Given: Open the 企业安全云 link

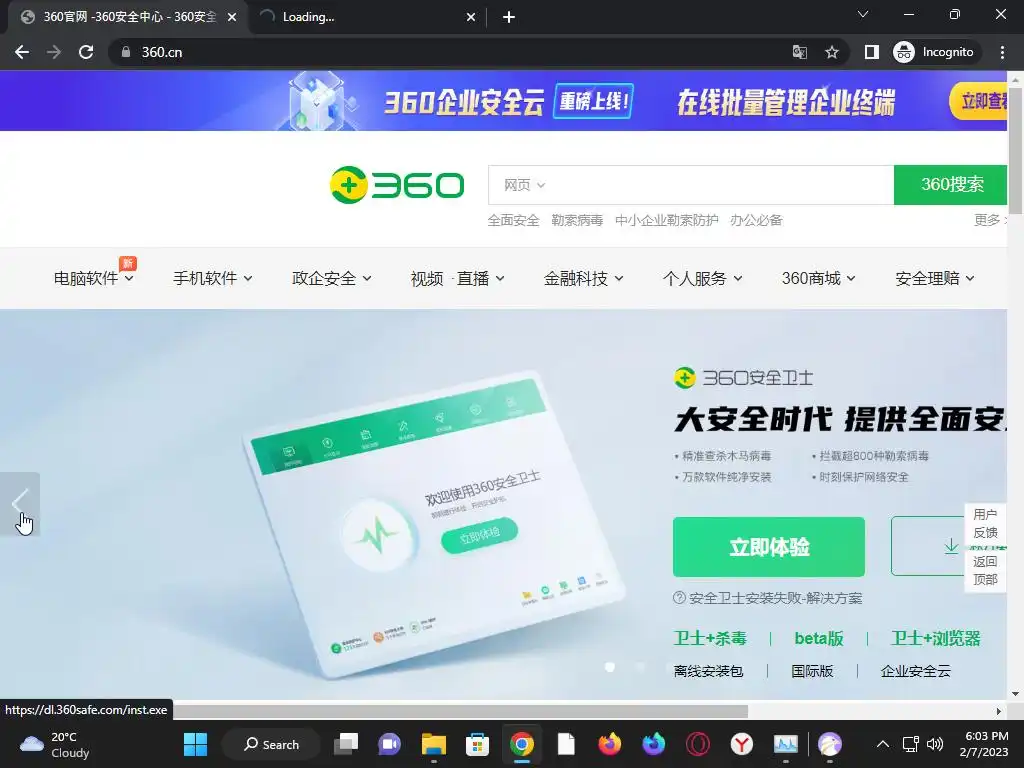Looking at the screenshot, I should [916, 671].
